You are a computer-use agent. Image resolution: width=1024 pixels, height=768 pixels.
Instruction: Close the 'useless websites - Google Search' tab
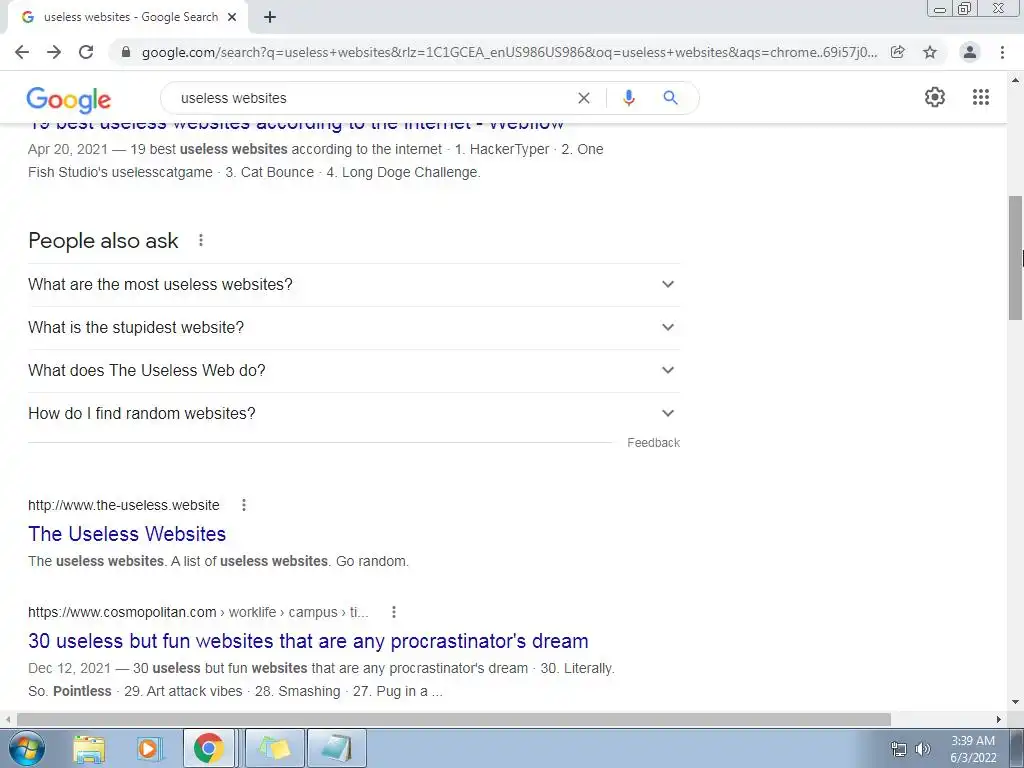click(232, 17)
